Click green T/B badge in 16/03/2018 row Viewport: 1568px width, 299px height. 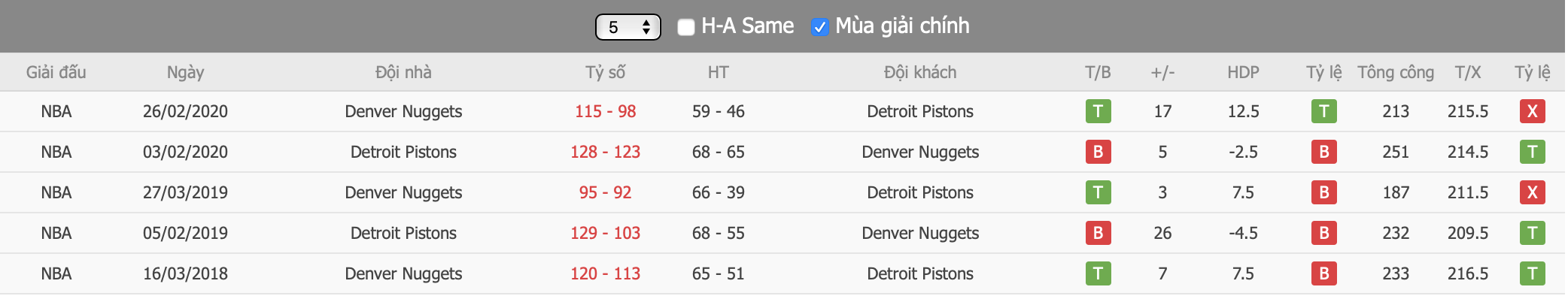pyautogui.click(x=1098, y=273)
